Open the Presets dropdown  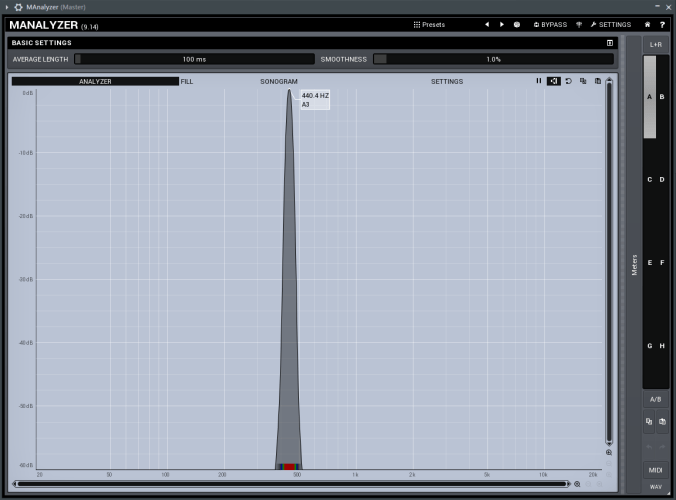click(x=429, y=24)
